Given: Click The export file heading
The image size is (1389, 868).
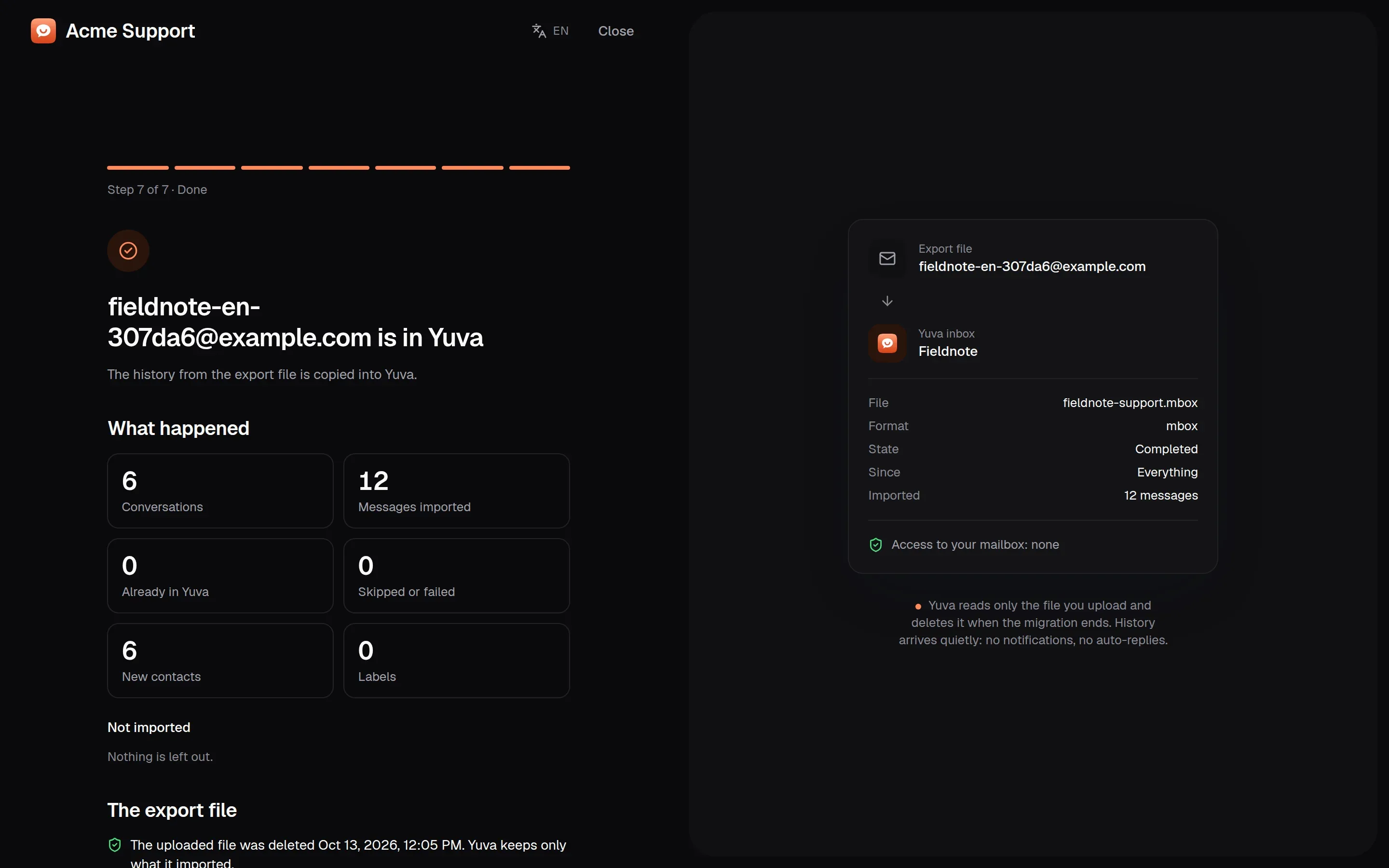Looking at the screenshot, I should 172,810.
